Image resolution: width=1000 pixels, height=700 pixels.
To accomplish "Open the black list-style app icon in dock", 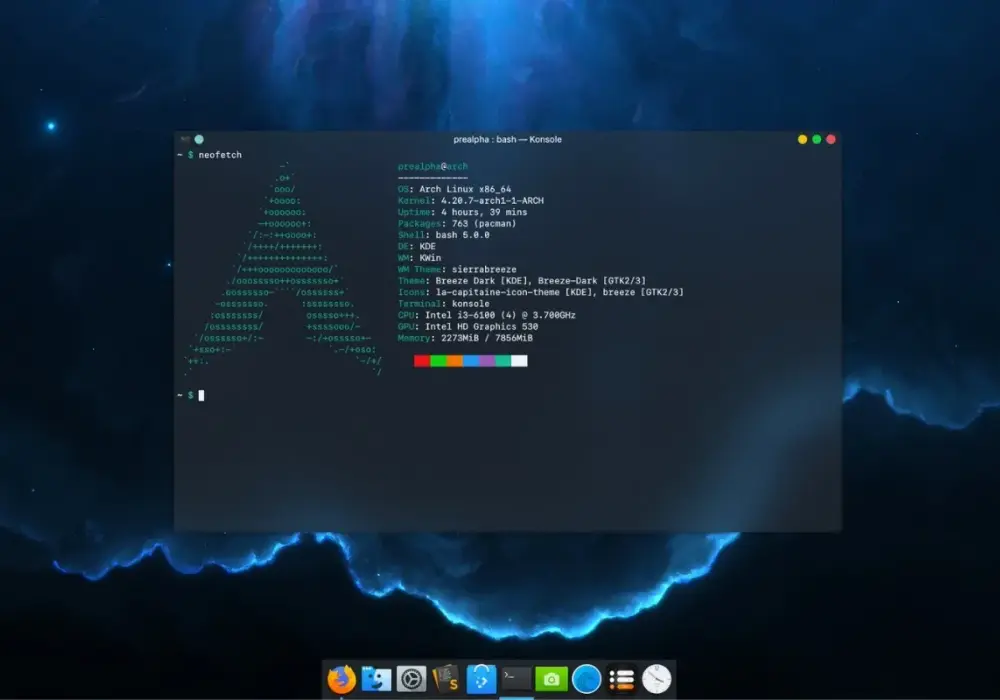I will tap(621, 679).
